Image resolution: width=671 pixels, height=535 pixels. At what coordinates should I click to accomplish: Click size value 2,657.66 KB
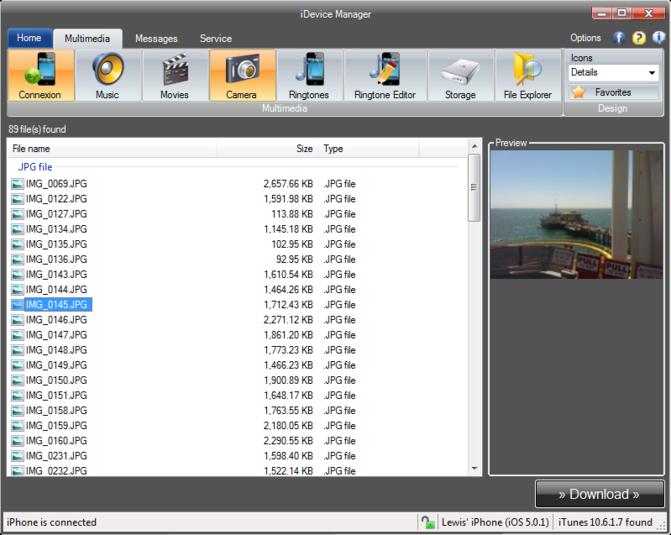288,184
